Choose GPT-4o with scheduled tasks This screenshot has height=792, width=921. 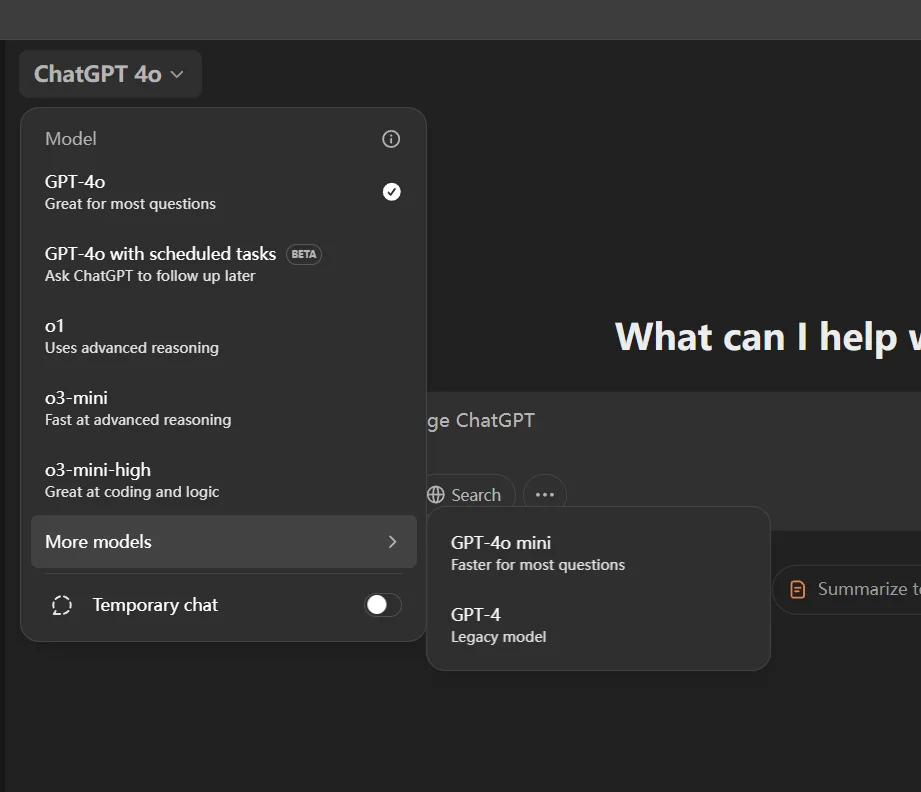click(224, 264)
